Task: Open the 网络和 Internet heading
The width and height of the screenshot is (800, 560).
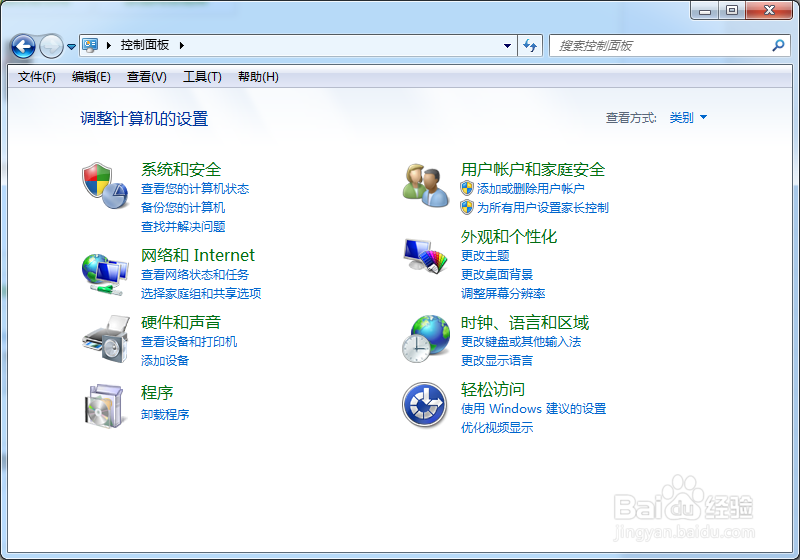Action: point(197,255)
